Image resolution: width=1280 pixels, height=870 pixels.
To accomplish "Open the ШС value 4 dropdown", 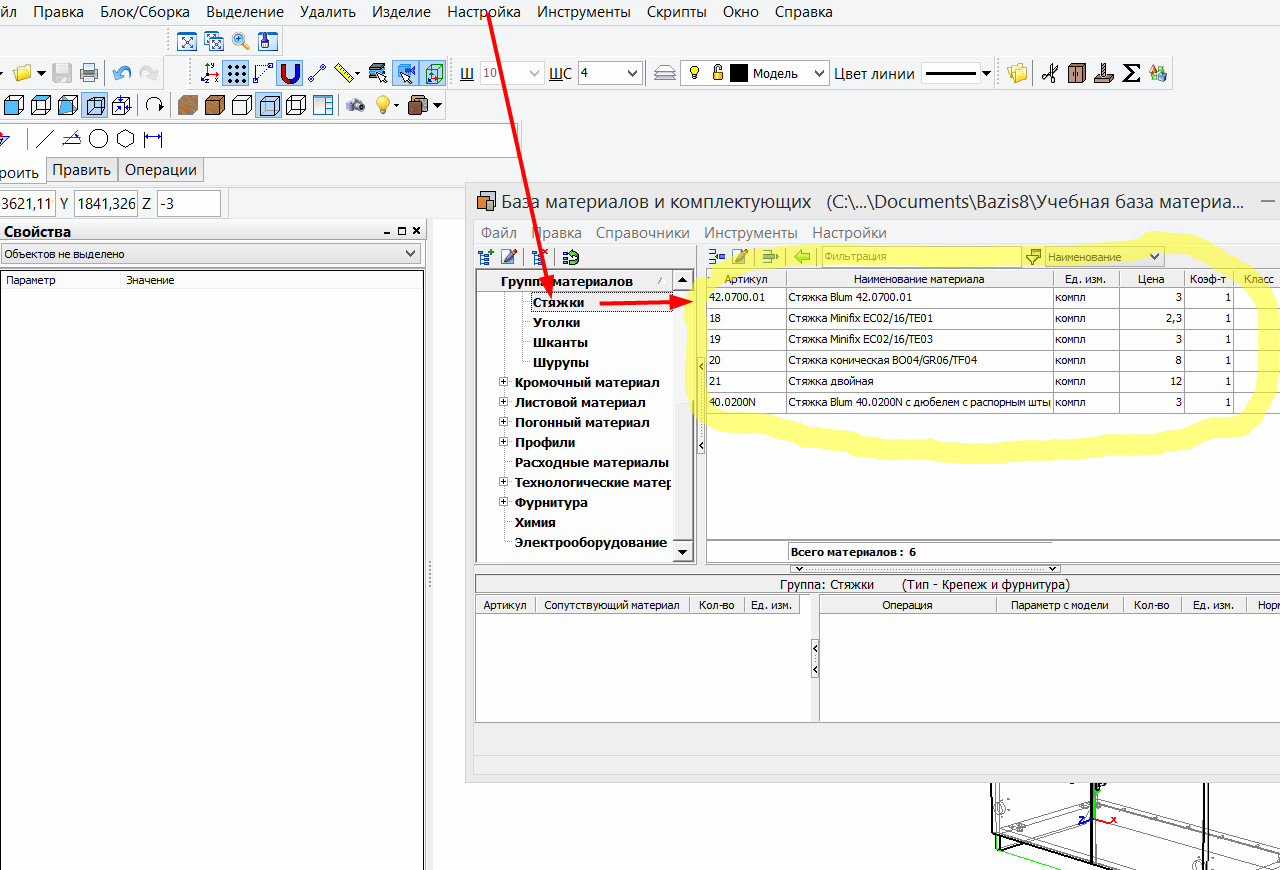I will pos(632,73).
